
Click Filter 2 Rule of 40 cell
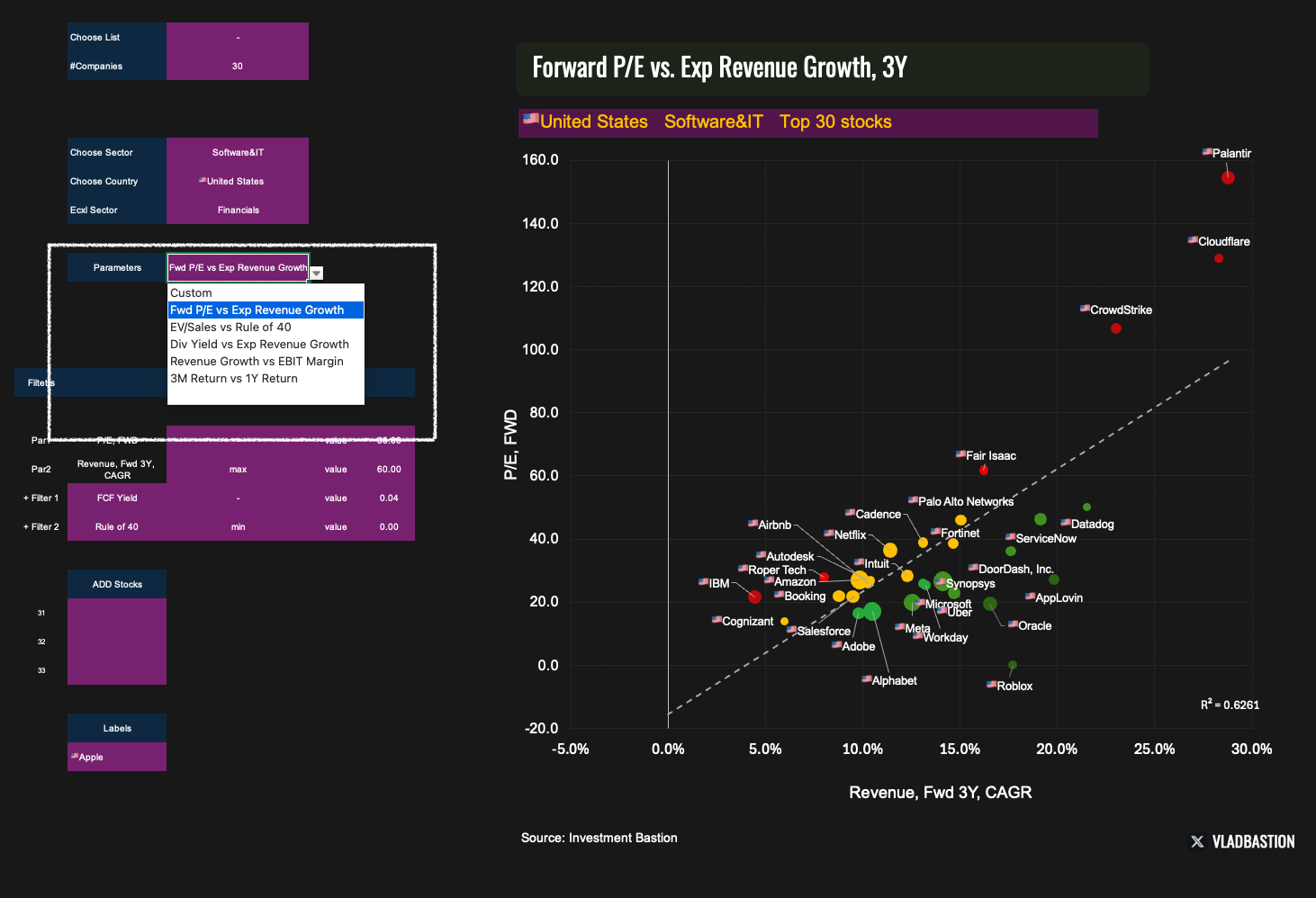[x=117, y=526]
